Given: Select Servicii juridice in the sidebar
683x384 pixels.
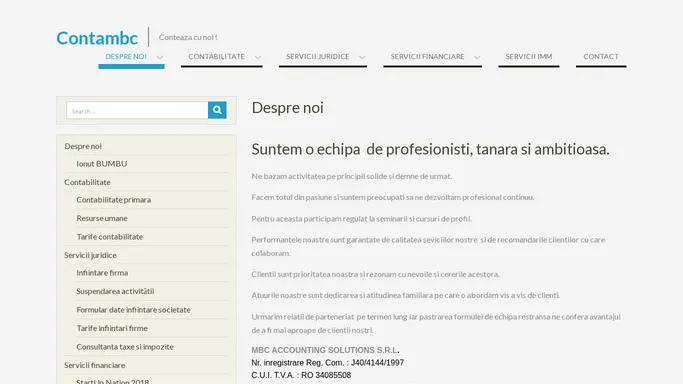Looking at the screenshot, I should (90, 255).
